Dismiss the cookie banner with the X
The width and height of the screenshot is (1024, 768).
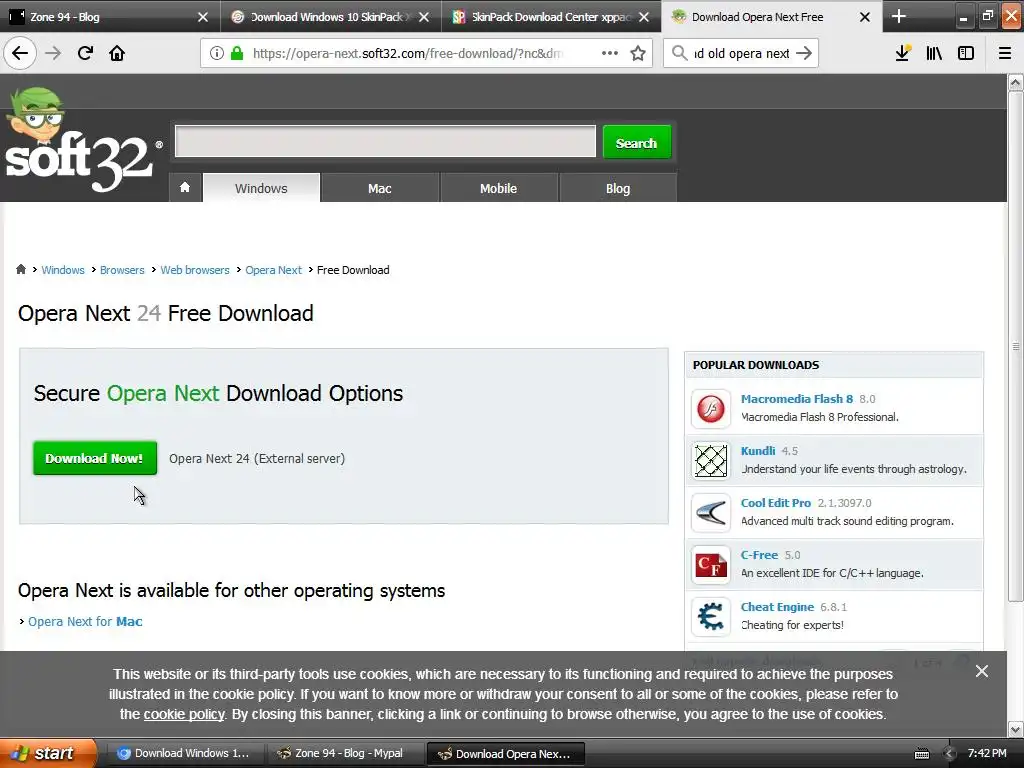[x=982, y=671]
